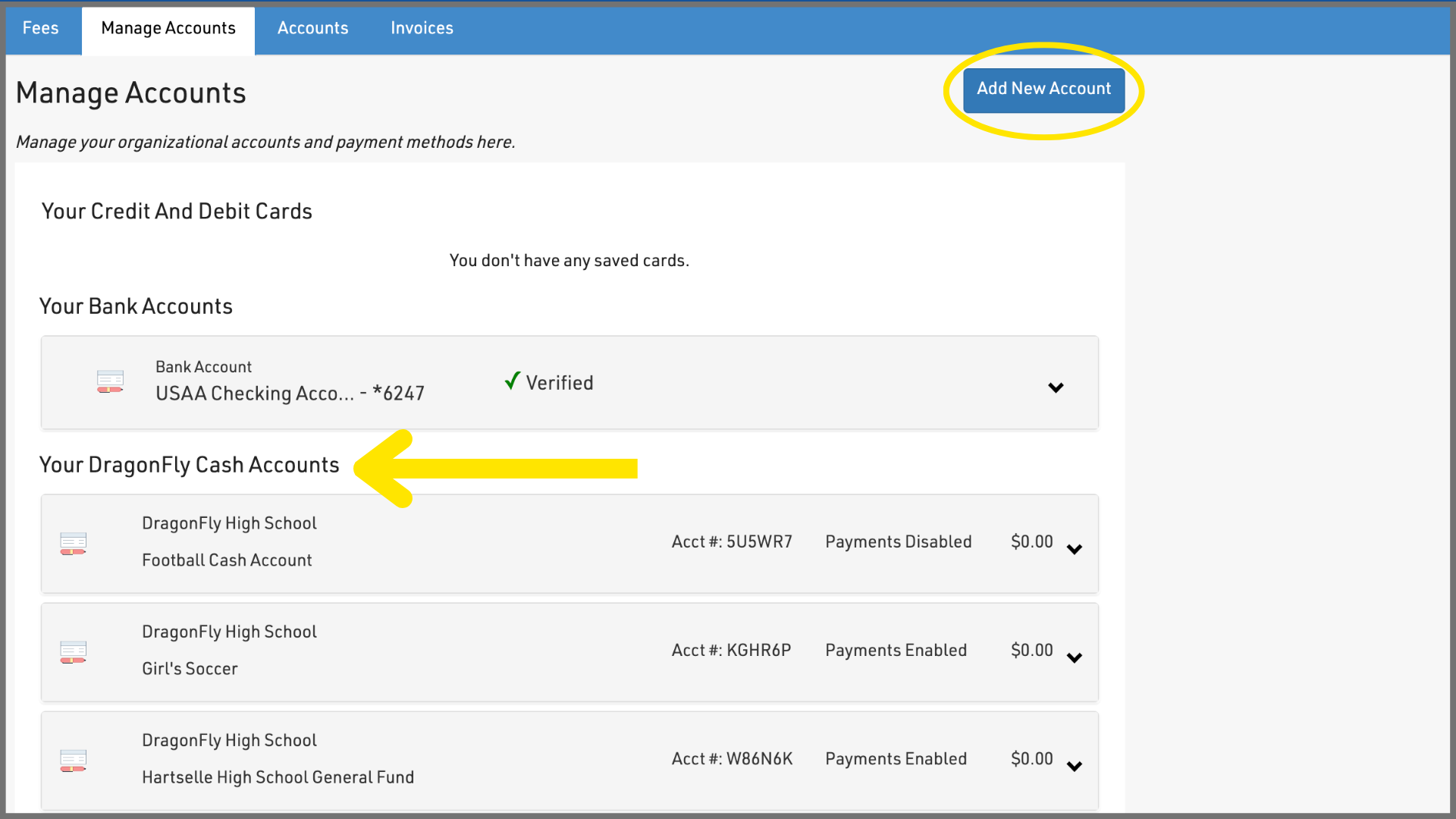Viewport: 1456px width, 819px height.
Task: Click the Girl's Soccer account name
Action: [190, 668]
